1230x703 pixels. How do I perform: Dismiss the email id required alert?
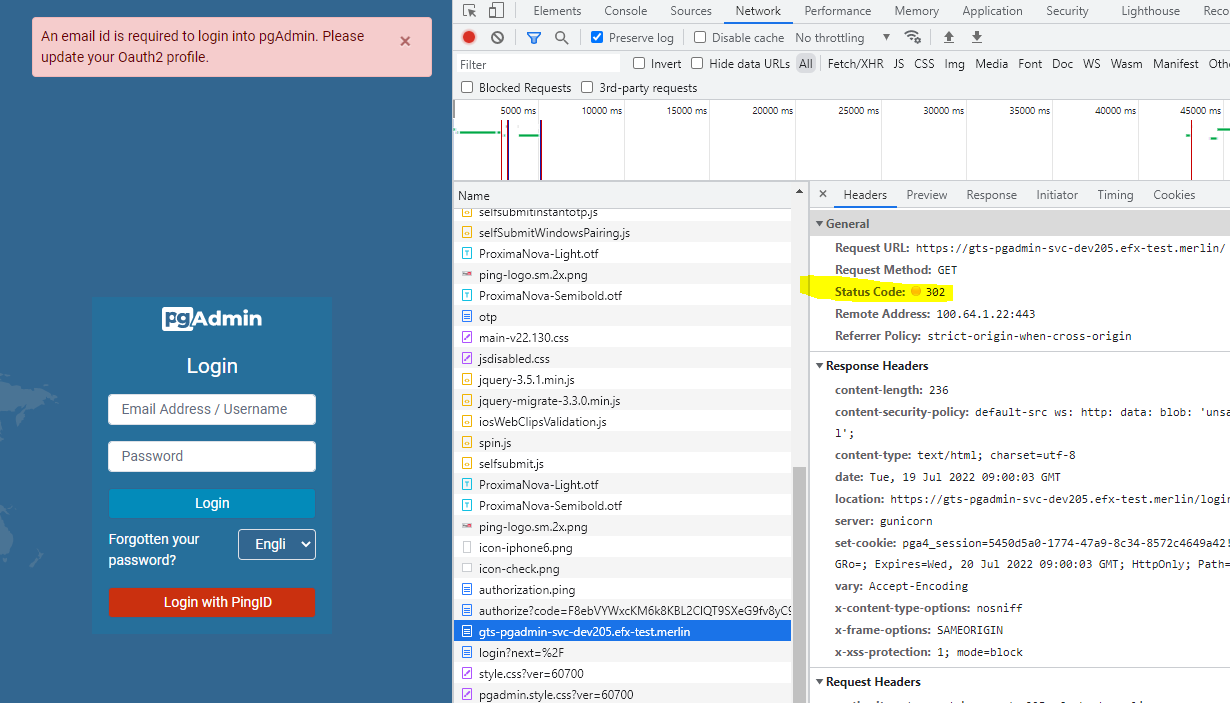405,42
